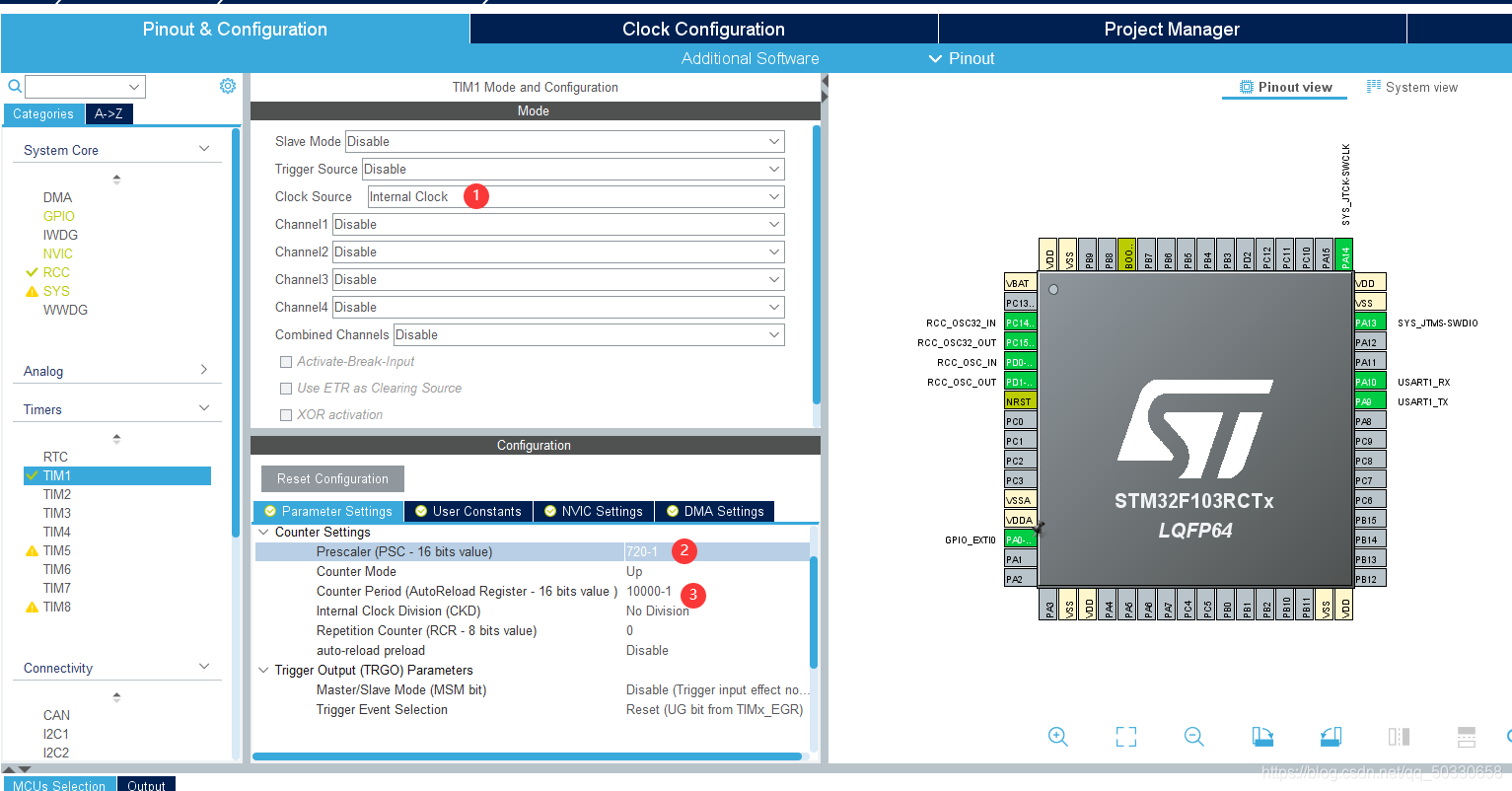Image resolution: width=1512 pixels, height=791 pixels.
Task: Open the Clock Source dropdown
Action: coord(576,196)
